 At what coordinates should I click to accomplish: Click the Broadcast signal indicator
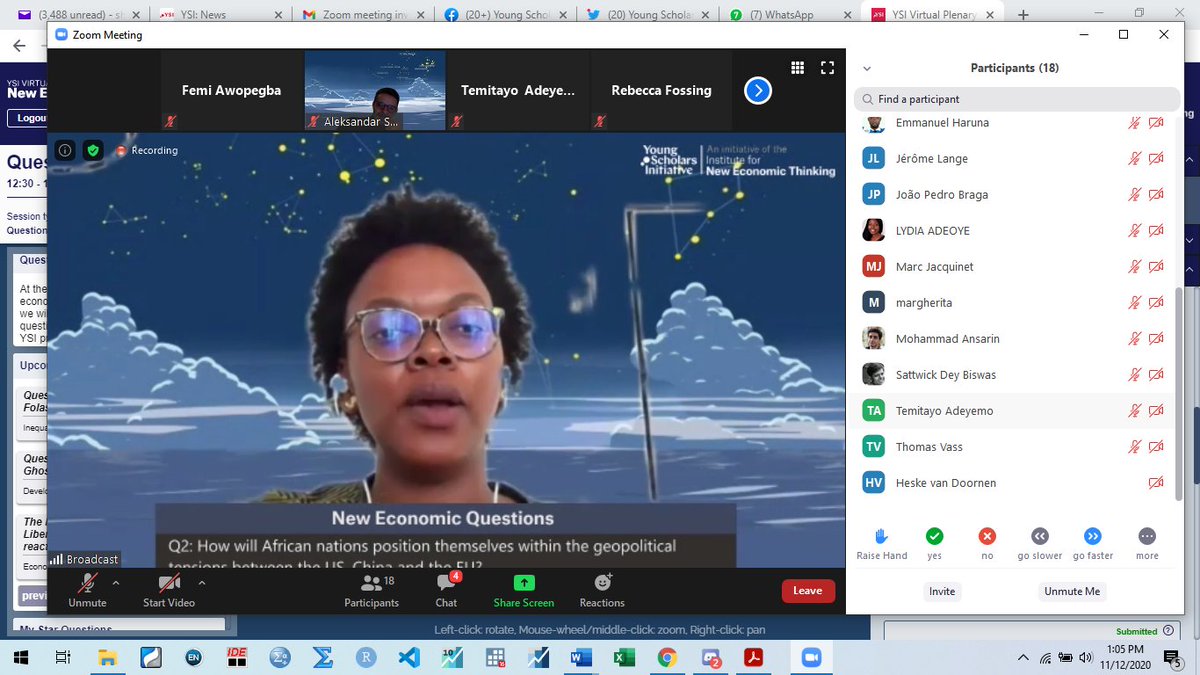coord(85,560)
